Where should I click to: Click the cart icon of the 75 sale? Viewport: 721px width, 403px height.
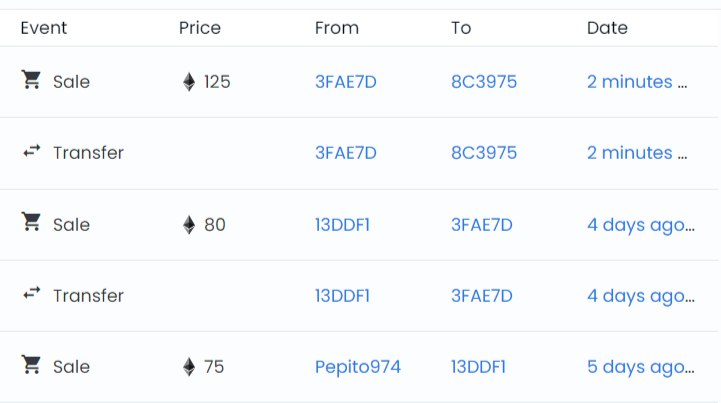(31, 365)
